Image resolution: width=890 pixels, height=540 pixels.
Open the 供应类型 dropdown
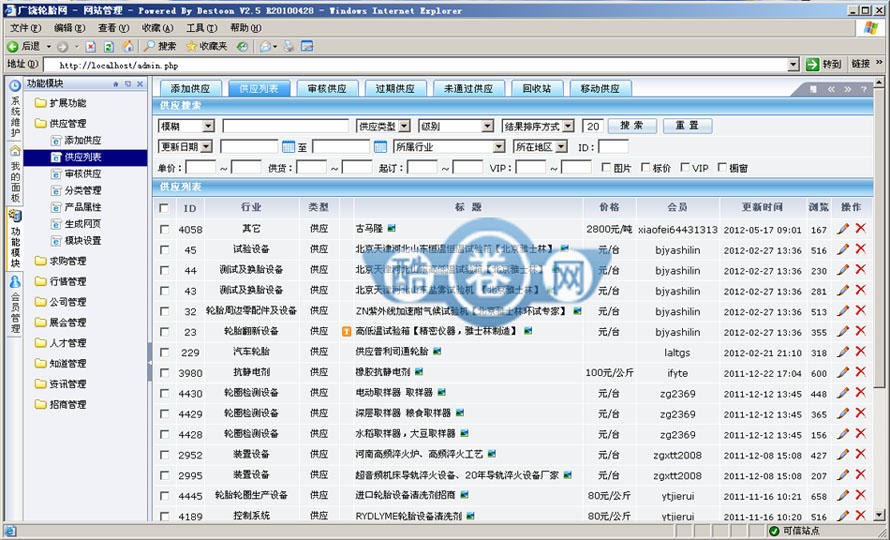coord(383,126)
